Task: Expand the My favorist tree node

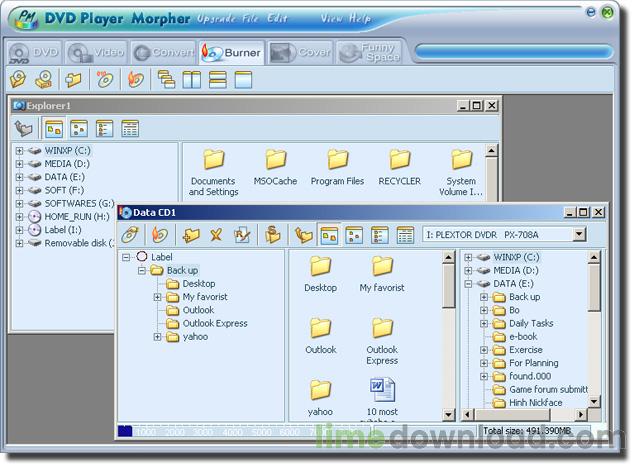Action: (x=158, y=297)
